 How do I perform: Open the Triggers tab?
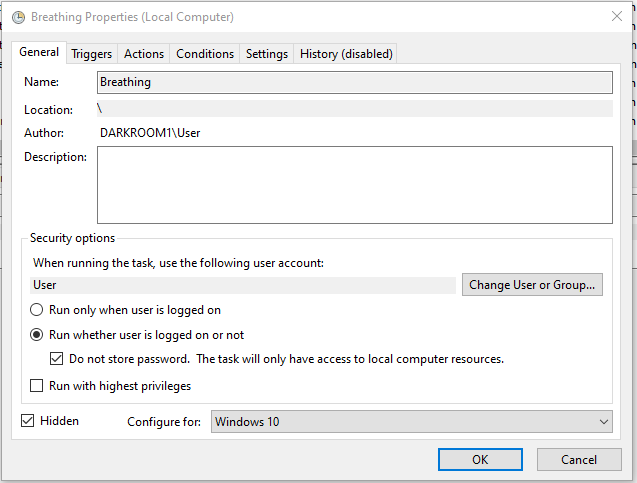(91, 54)
